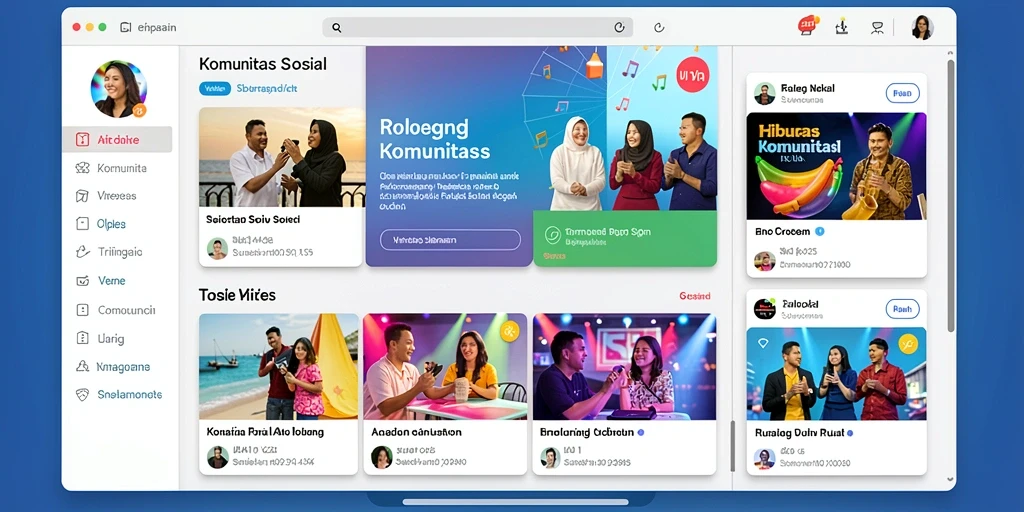Click the reload icon inside the search bar
1024x512 pixels.
click(619, 27)
